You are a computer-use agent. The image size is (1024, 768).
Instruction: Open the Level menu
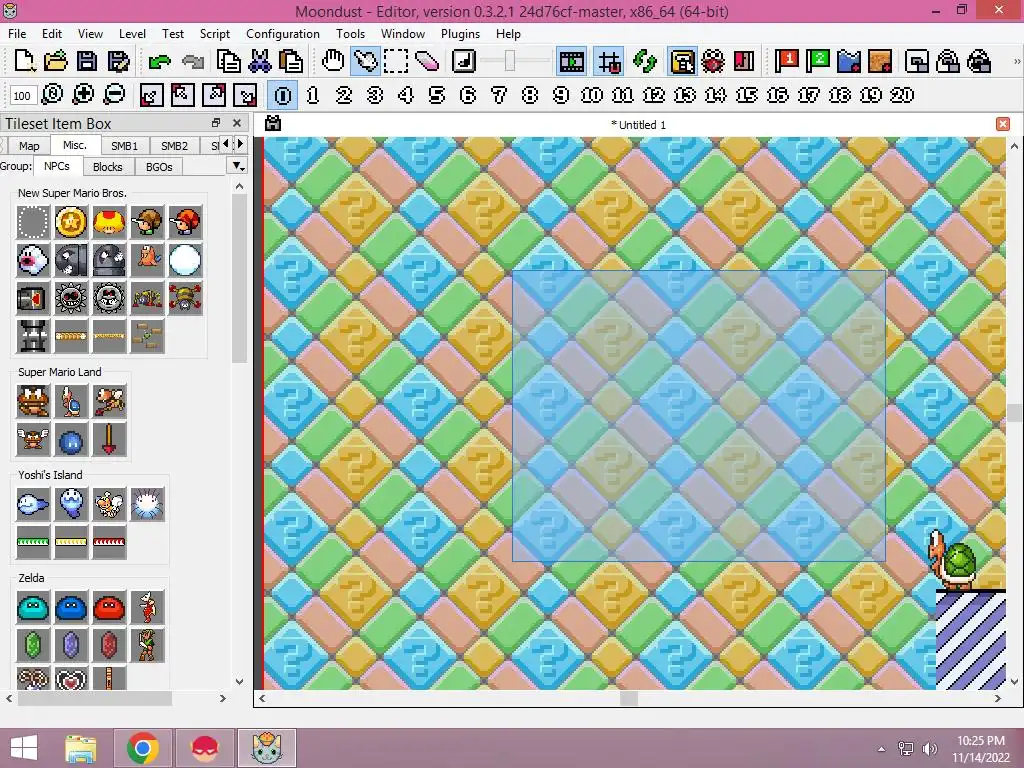click(132, 34)
